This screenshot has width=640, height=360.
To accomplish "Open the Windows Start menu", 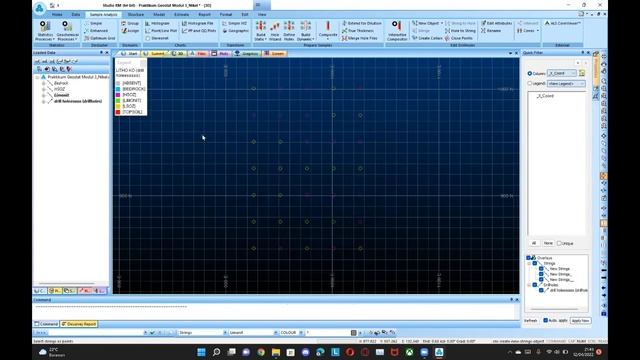I will coord(201,352).
